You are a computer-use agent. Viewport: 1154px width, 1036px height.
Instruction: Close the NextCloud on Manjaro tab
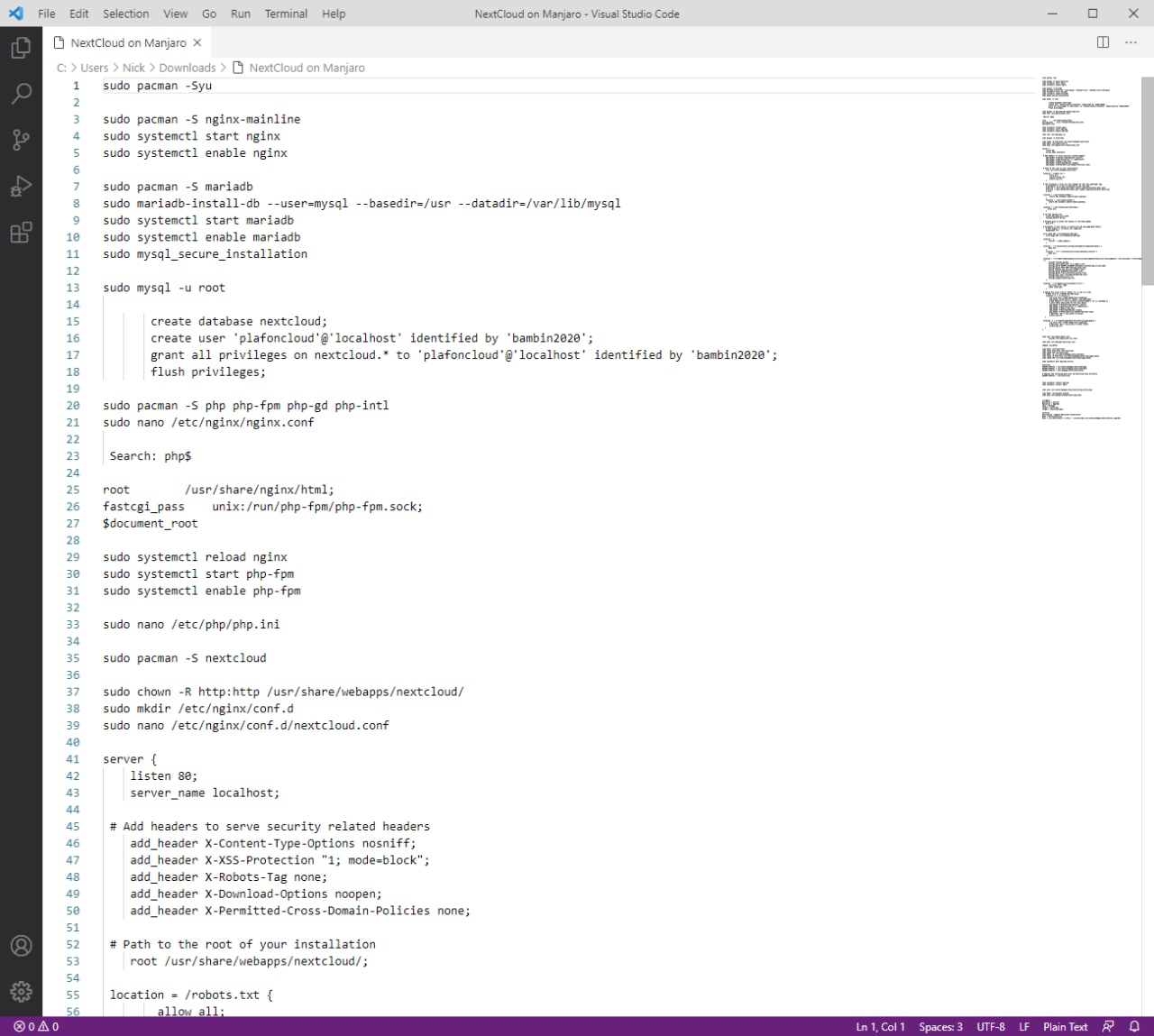click(197, 42)
